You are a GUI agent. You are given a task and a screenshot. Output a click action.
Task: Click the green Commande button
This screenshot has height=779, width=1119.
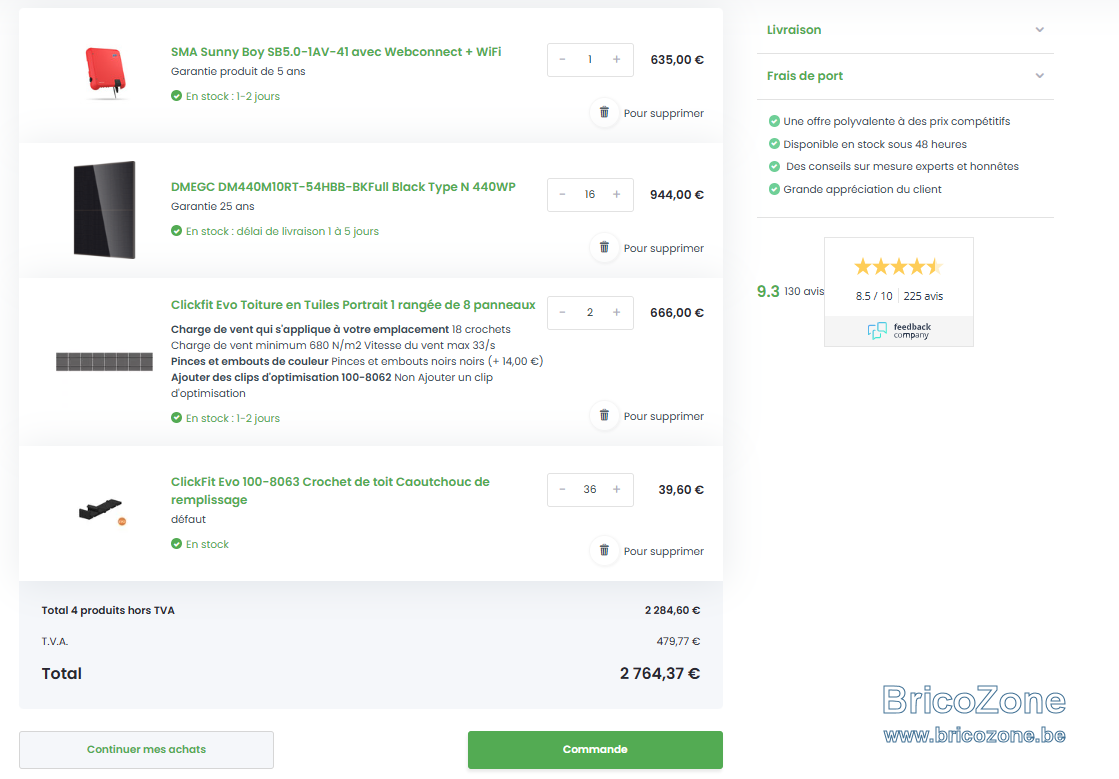pos(595,749)
